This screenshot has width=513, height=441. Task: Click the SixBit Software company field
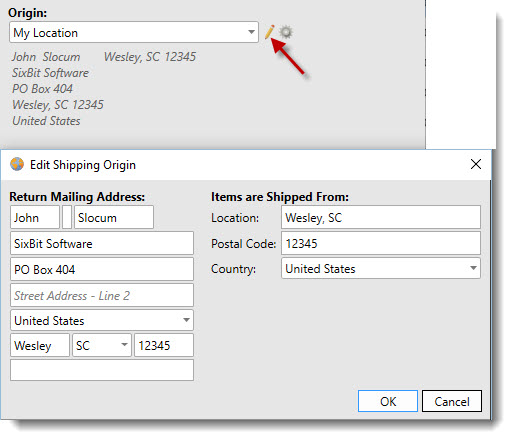pyautogui.click(x=102, y=243)
